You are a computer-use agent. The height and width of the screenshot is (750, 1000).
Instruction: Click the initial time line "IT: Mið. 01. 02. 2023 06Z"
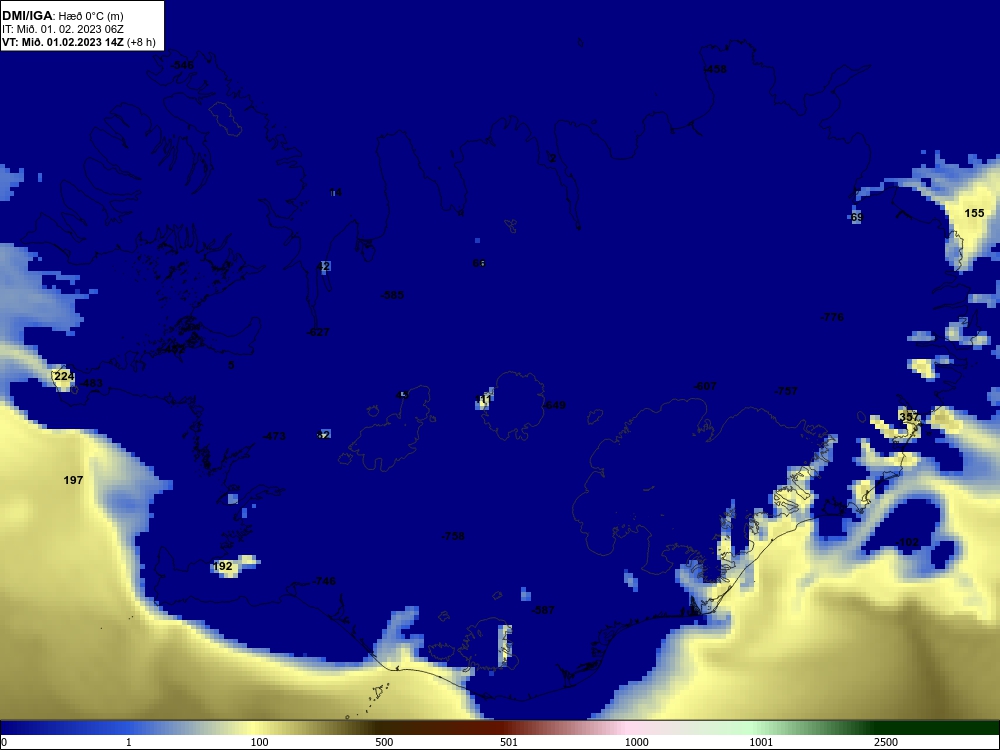[x=62, y=29]
